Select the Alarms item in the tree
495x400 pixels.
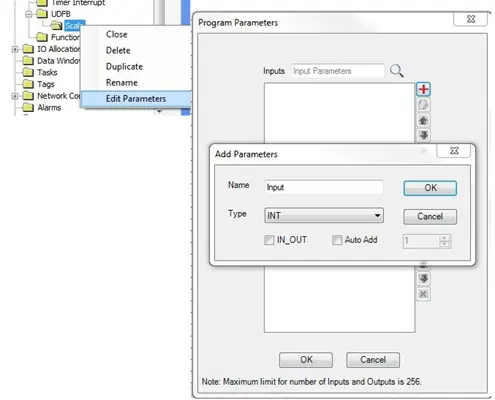[49, 107]
